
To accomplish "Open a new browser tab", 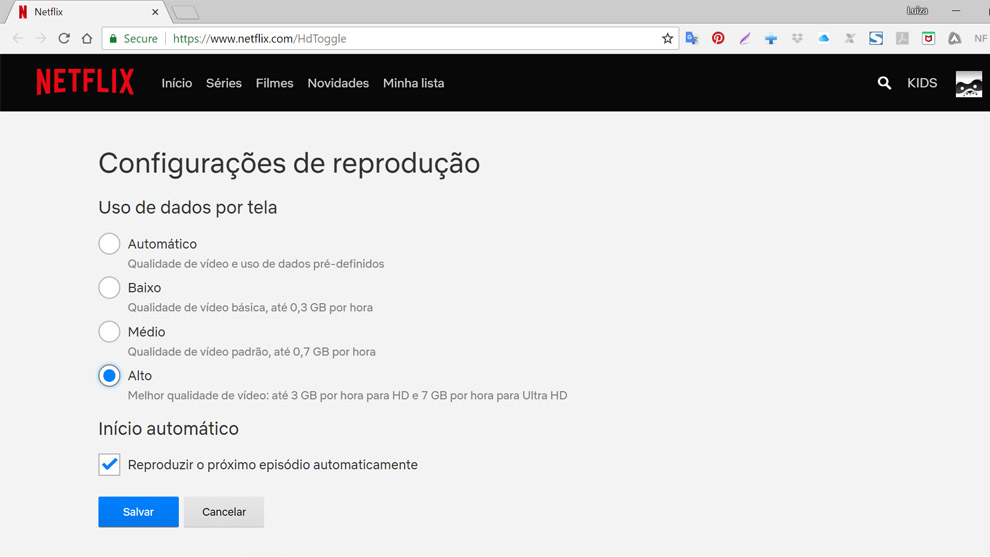I will [x=186, y=12].
